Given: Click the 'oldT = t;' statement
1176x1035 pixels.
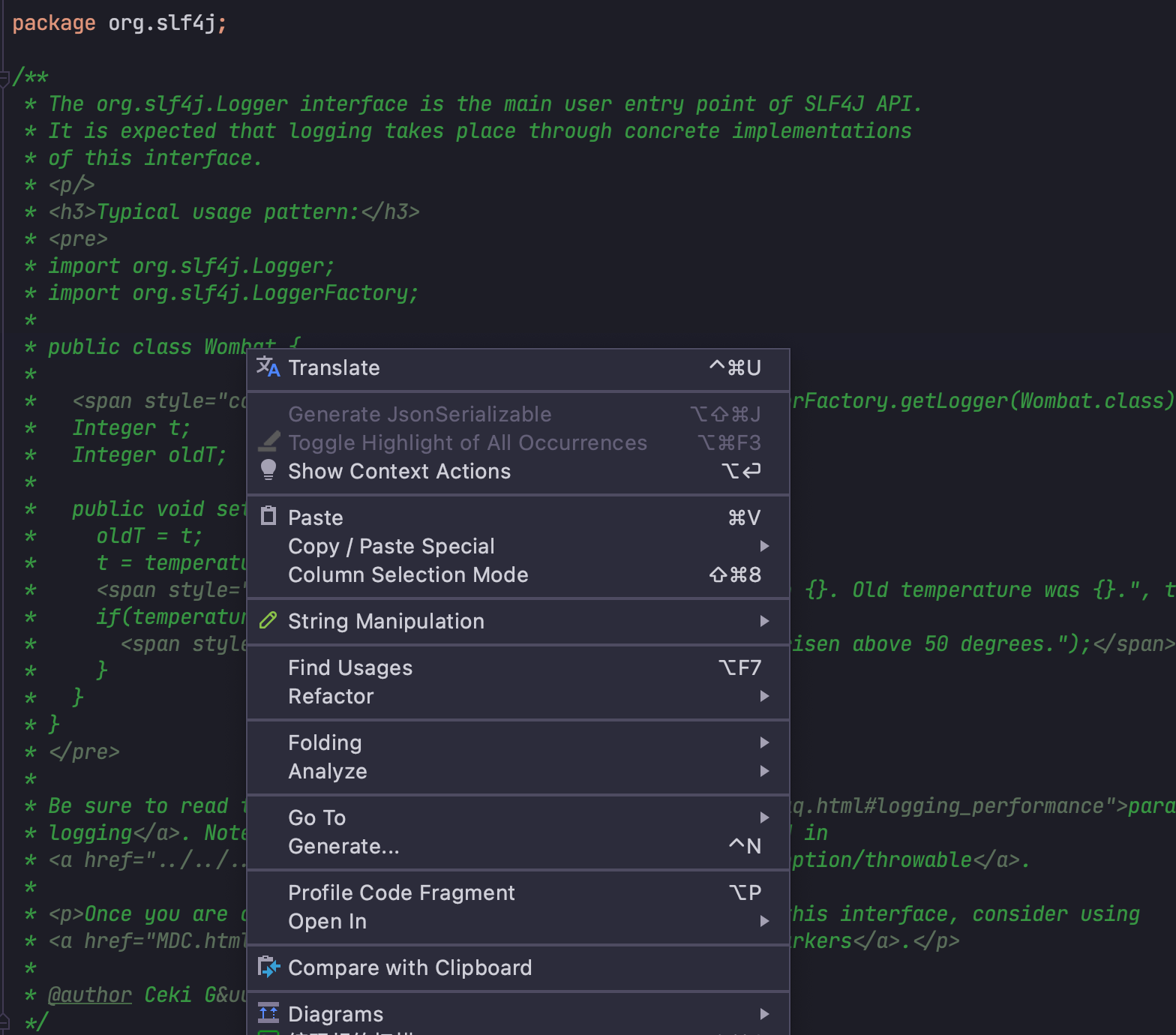Looking at the screenshot, I should coord(149,536).
